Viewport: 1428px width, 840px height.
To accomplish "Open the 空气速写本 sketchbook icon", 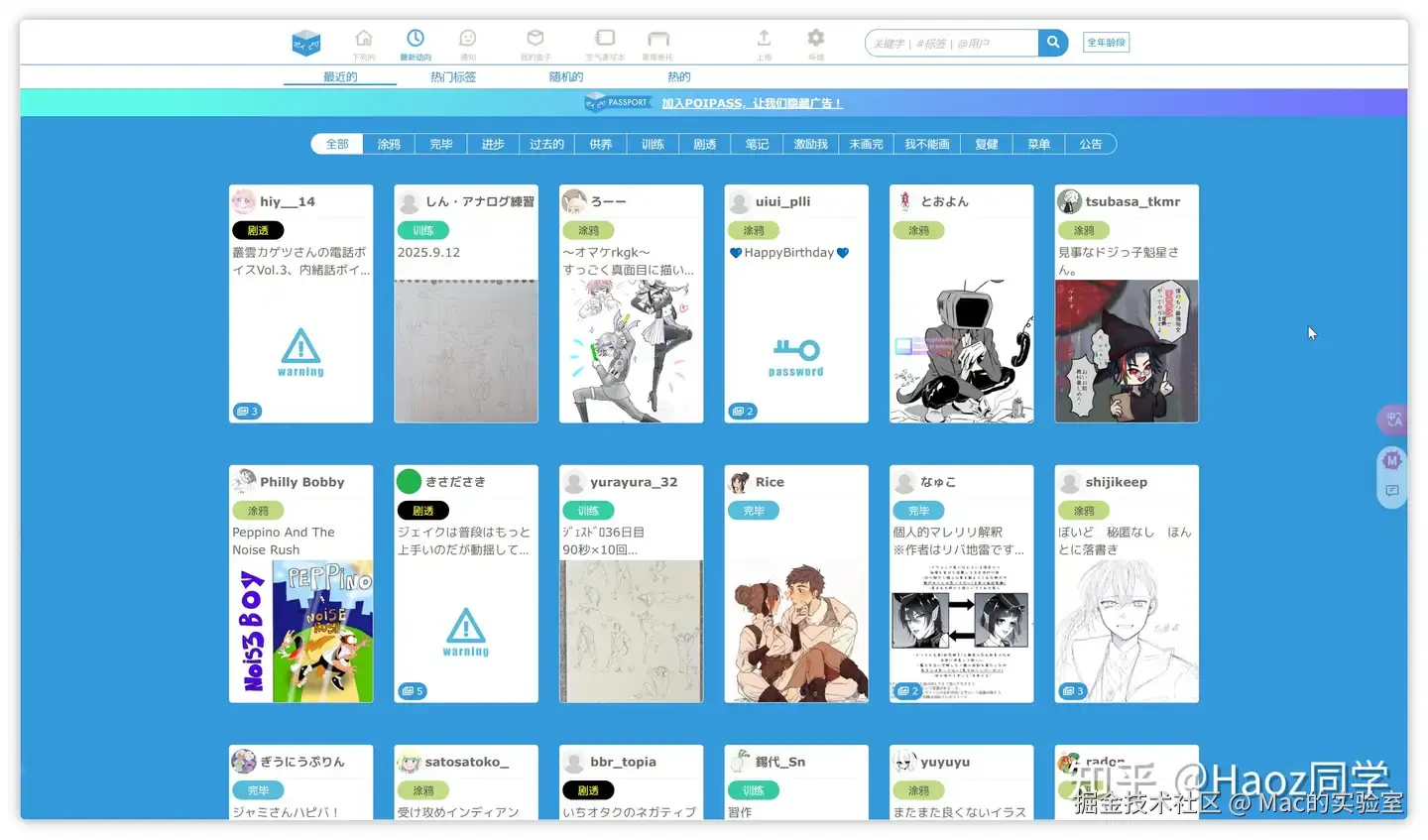I will click(x=605, y=38).
